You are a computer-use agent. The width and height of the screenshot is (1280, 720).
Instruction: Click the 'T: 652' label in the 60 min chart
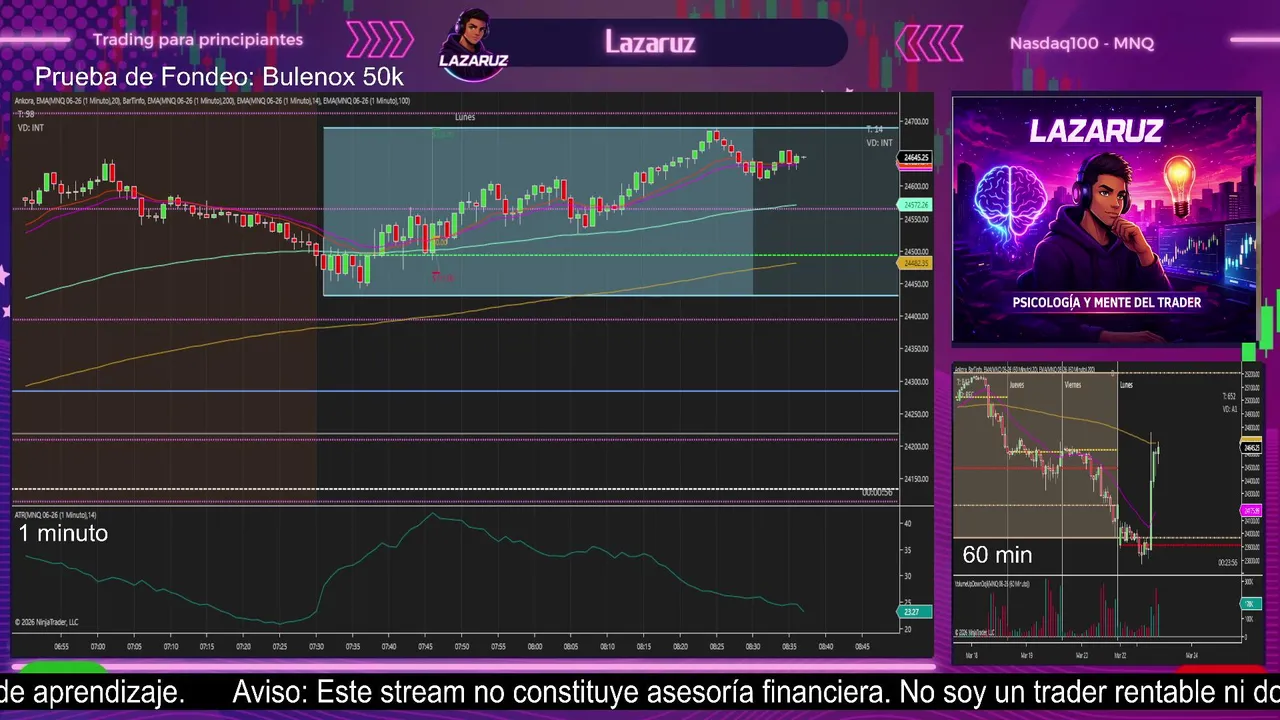pyautogui.click(x=1229, y=397)
